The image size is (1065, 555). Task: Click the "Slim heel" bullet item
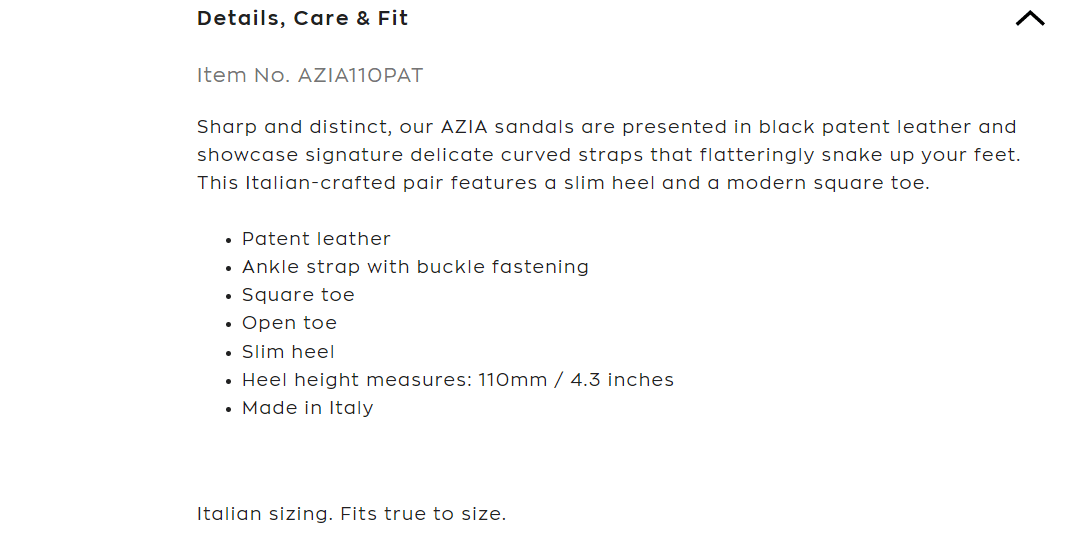[288, 352]
